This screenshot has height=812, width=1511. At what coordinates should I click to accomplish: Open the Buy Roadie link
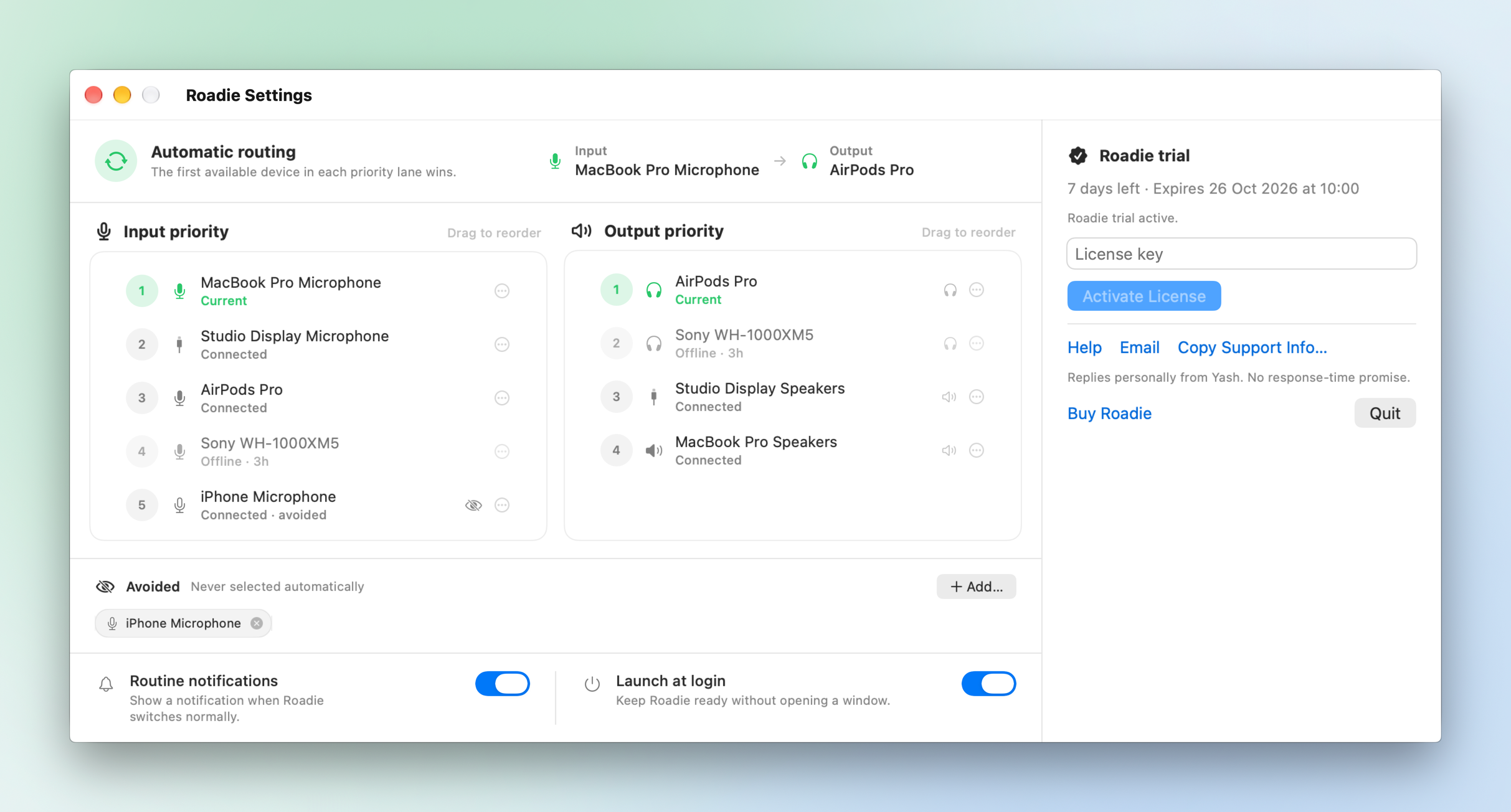(x=1109, y=413)
